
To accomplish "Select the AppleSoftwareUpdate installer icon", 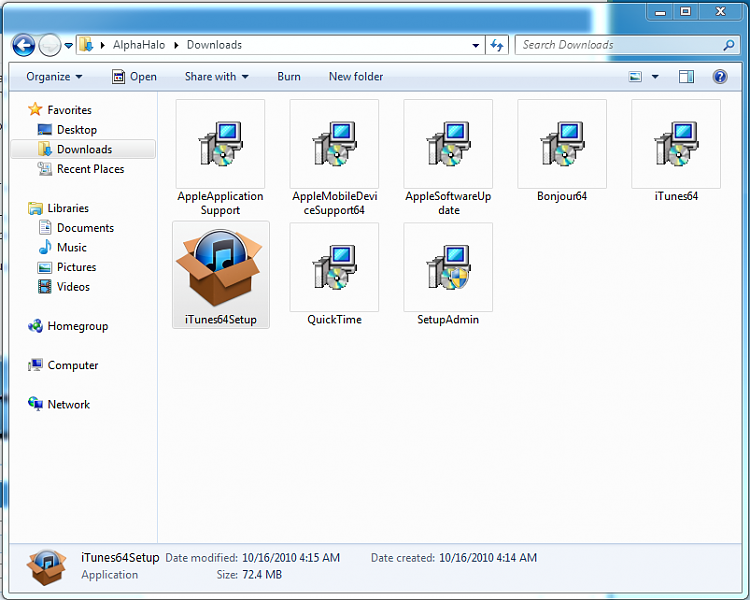I will click(448, 144).
